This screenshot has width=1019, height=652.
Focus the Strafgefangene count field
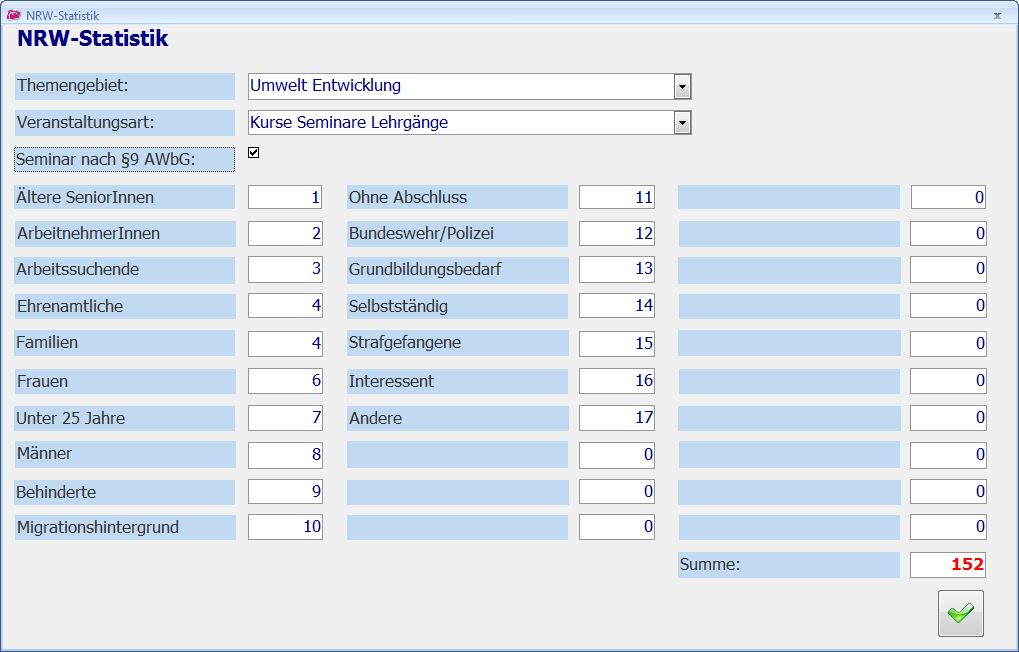coord(616,343)
